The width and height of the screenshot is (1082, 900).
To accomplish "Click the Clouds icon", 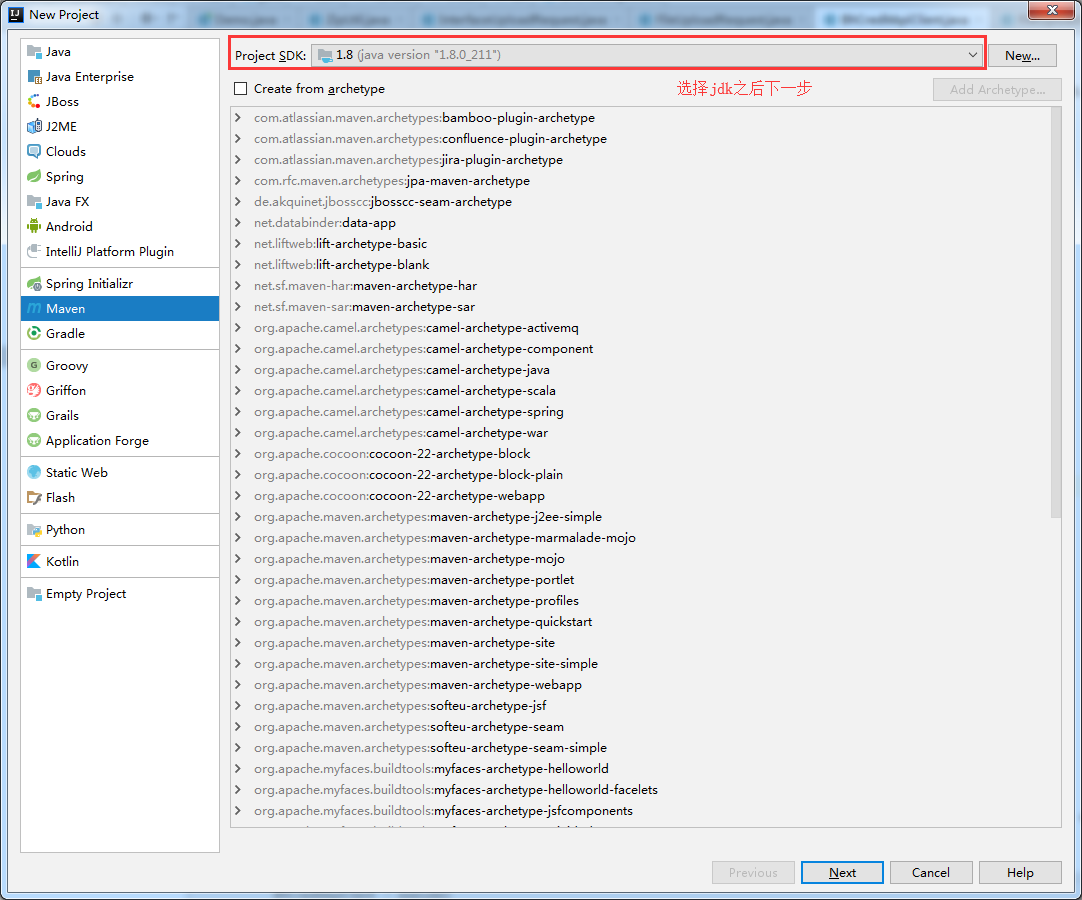I will [x=34, y=151].
